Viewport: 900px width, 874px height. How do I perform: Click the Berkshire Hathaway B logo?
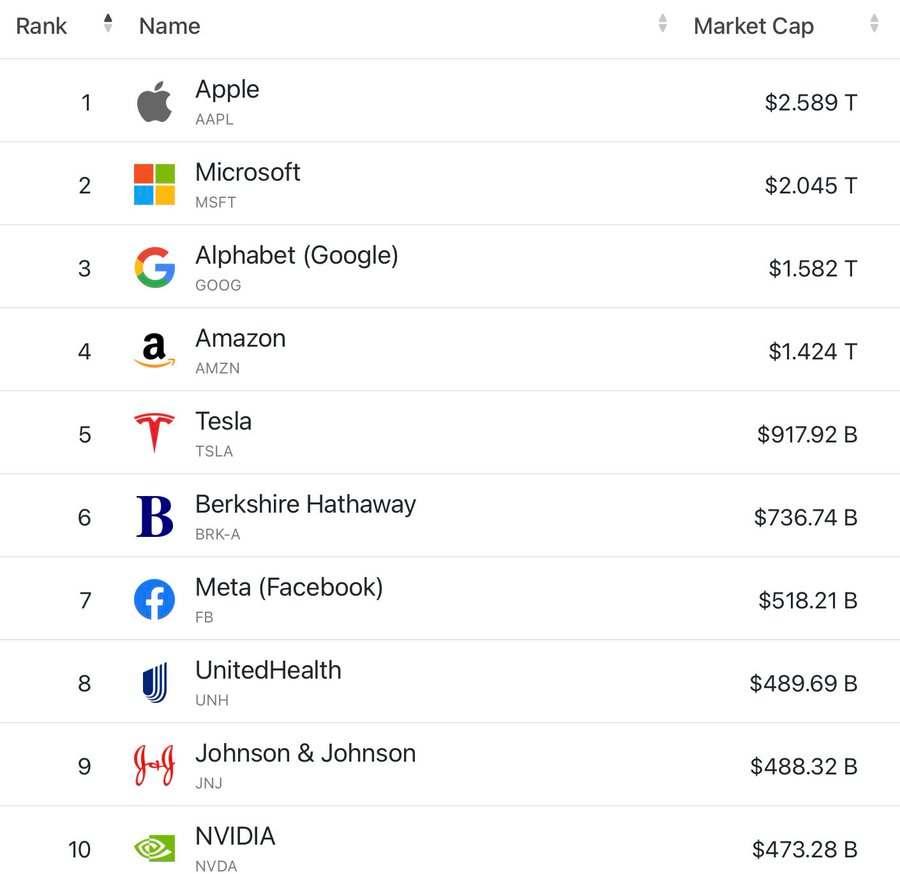pos(155,516)
